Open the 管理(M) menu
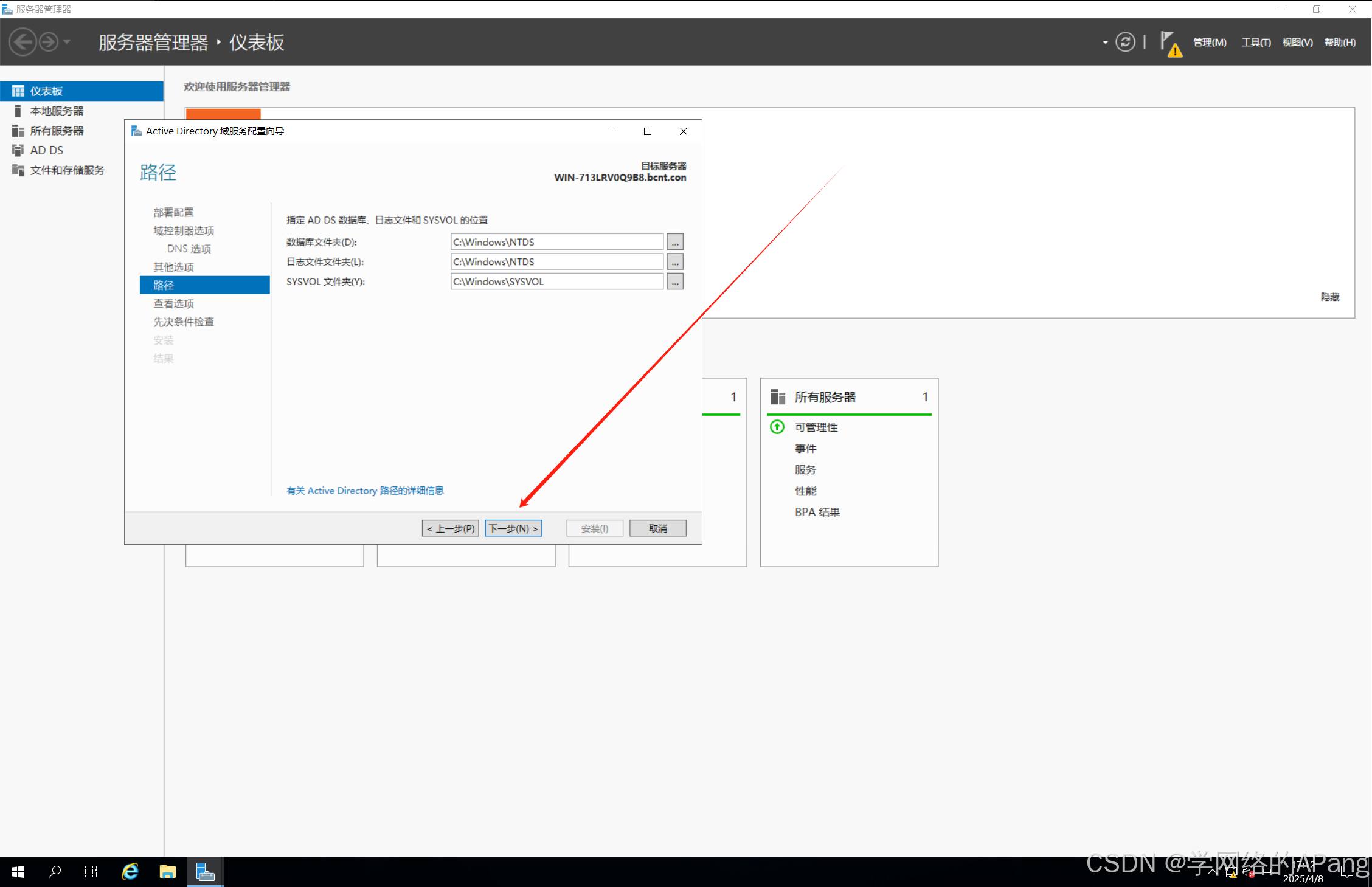The width and height of the screenshot is (1372, 887). pos(1209,43)
